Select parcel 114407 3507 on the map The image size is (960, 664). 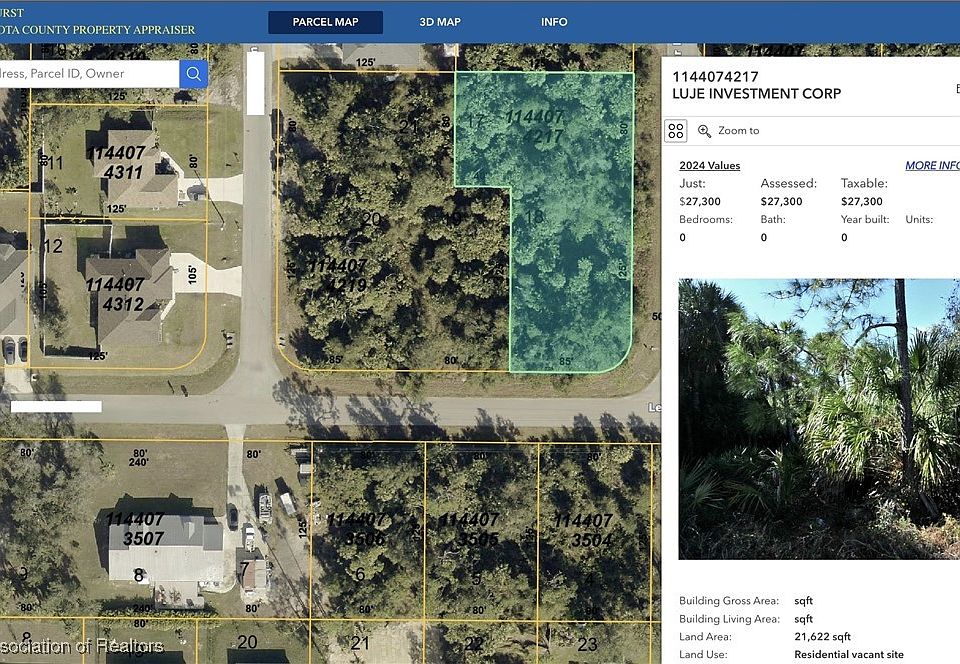pyautogui.click(x=136, y=529)
